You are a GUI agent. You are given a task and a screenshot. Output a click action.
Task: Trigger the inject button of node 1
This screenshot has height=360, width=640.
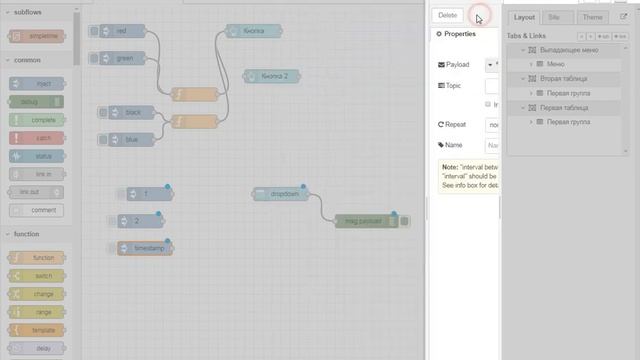121,194
